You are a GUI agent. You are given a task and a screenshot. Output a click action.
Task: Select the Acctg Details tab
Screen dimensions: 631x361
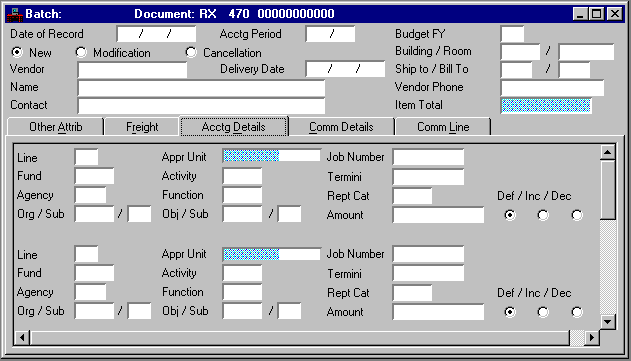tap(234, 126)
